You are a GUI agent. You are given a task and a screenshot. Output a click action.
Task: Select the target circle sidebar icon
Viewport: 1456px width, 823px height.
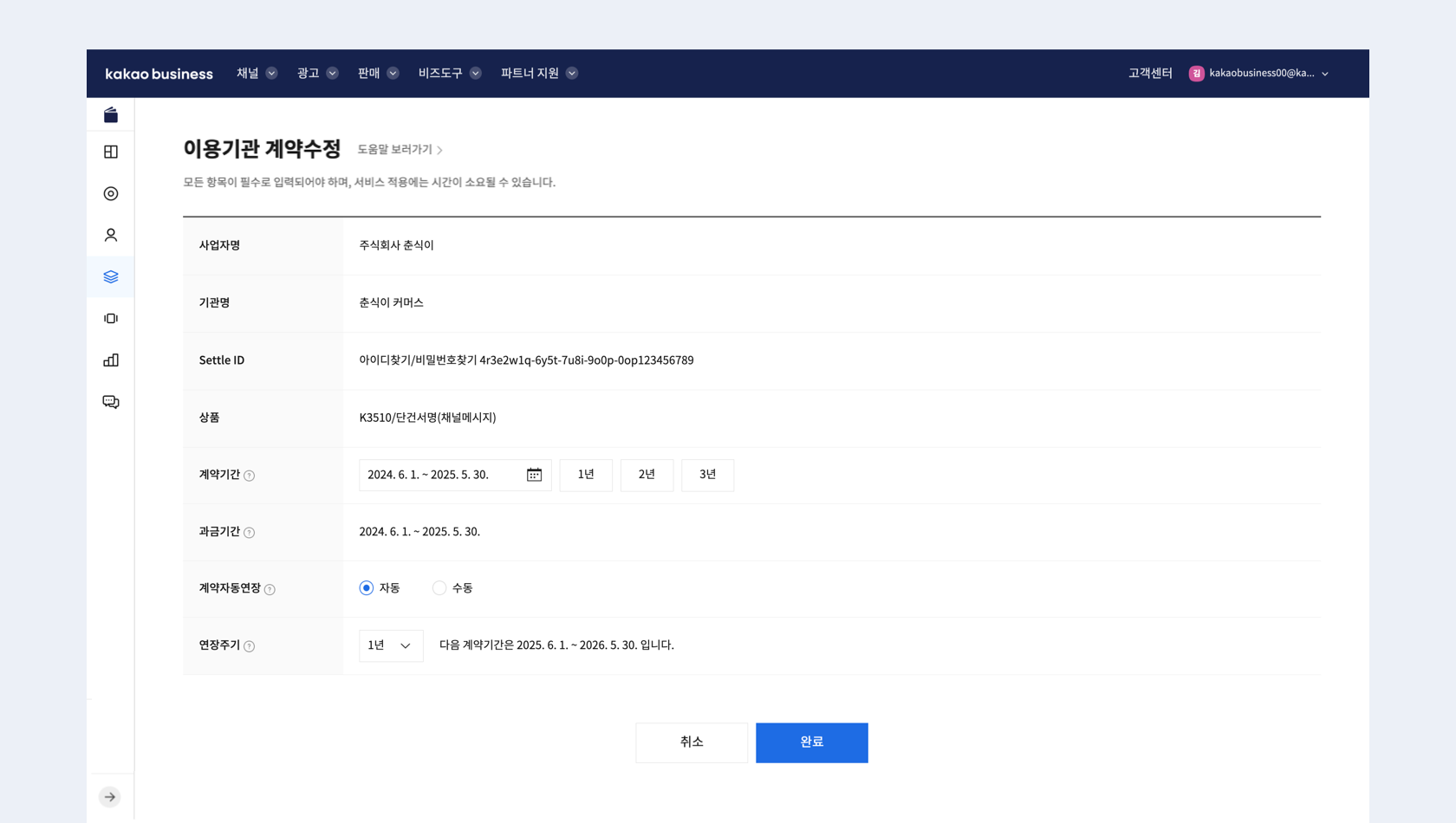(x=111, y=194)
